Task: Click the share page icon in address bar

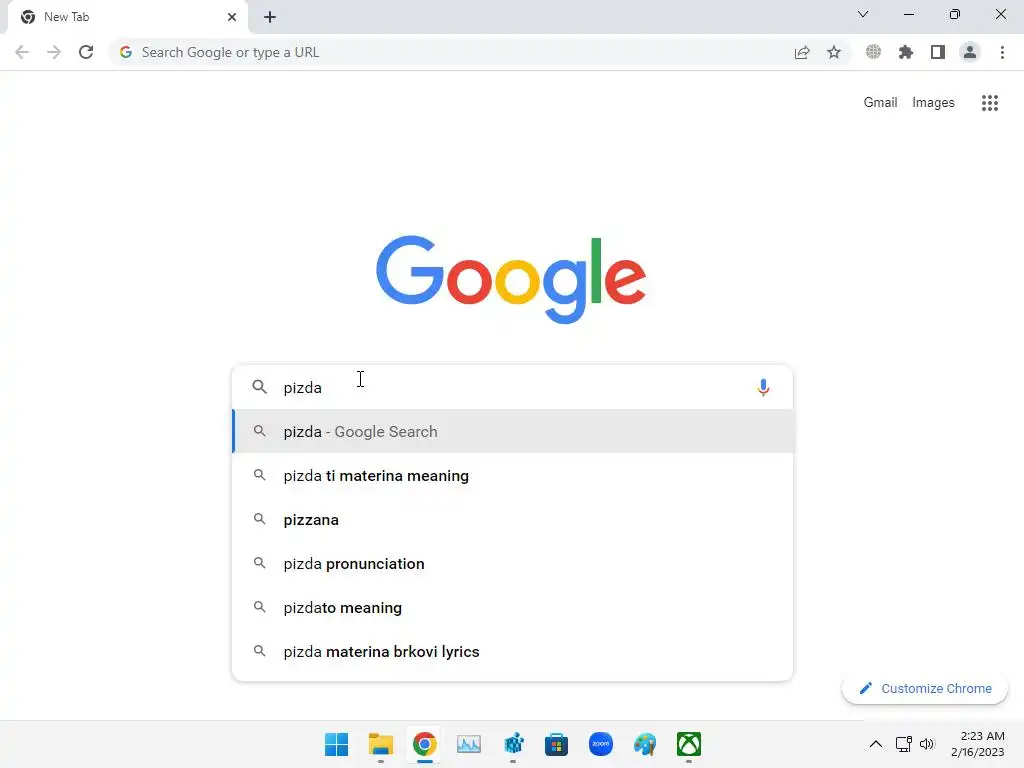Action: [802, 52]
